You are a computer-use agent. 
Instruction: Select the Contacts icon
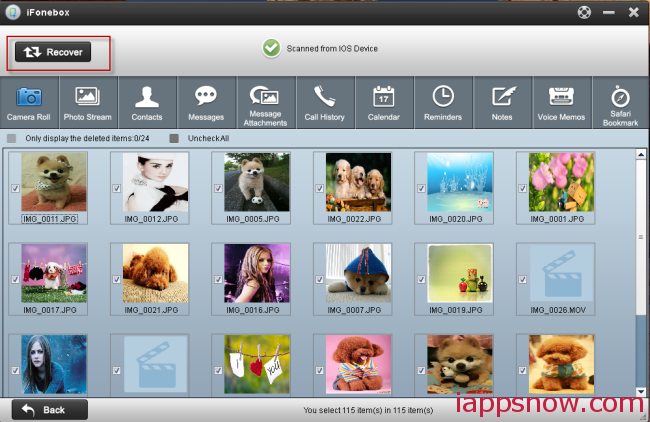(147, 103)
